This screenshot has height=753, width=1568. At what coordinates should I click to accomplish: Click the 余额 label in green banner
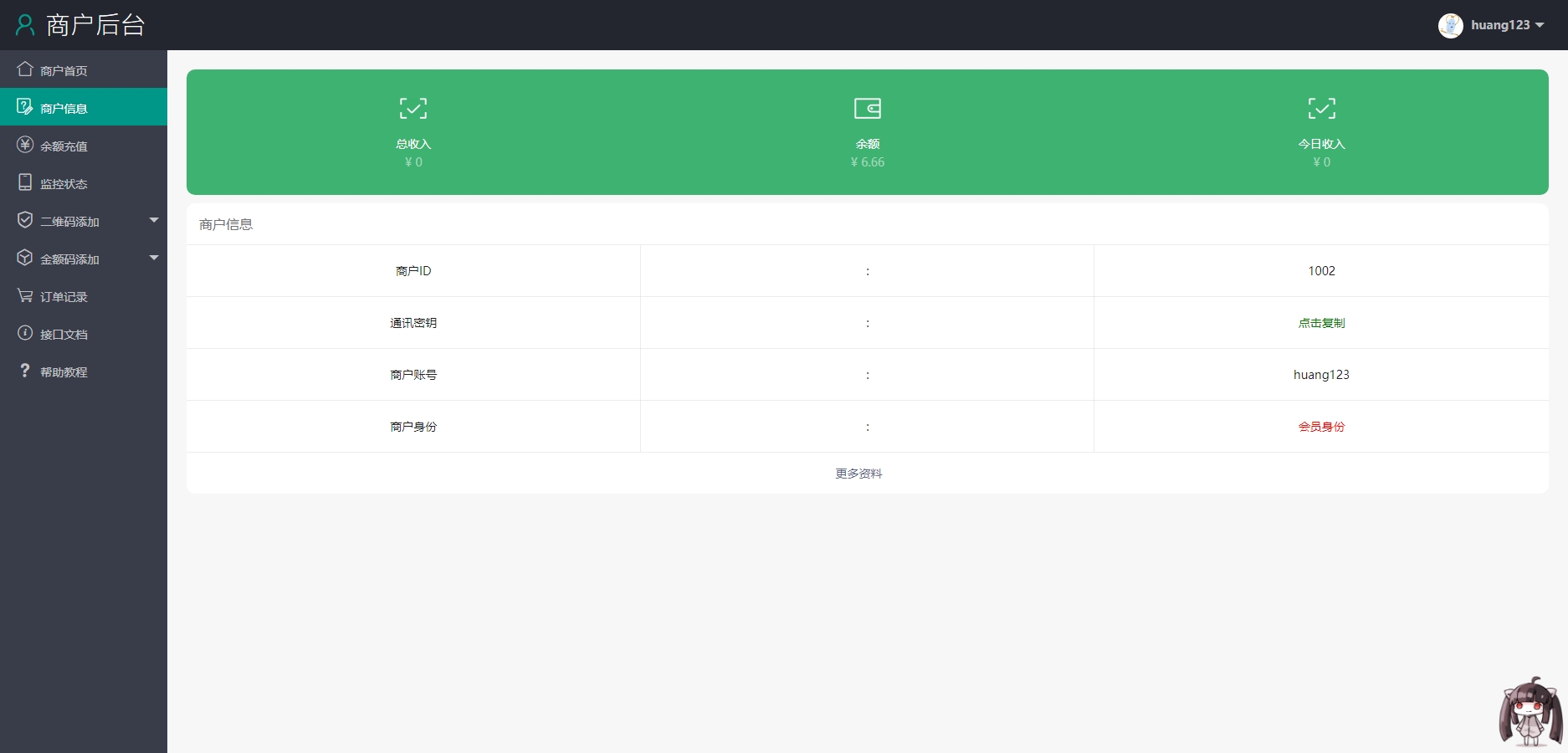(x=868, y=144)
